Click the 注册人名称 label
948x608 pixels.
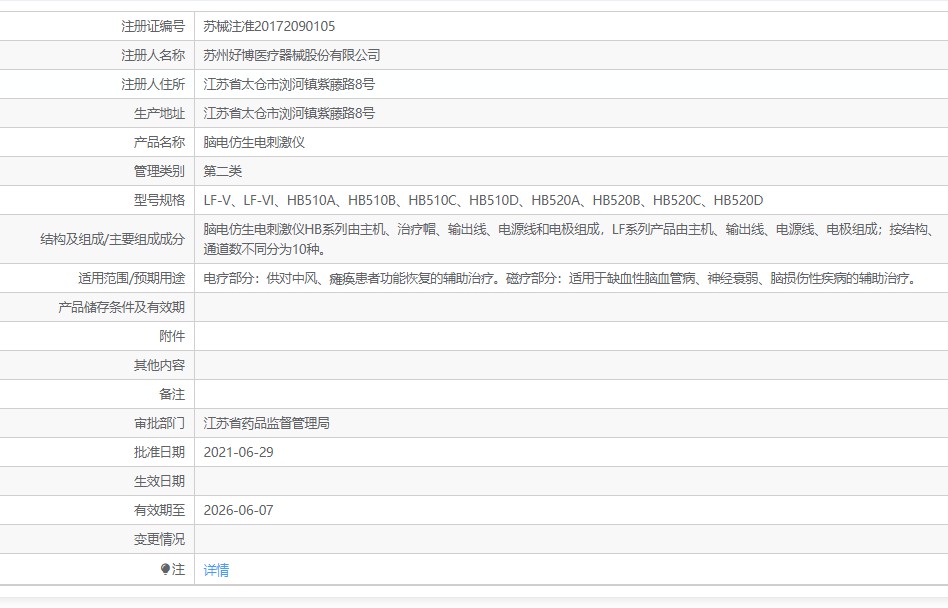coord(153,55)
